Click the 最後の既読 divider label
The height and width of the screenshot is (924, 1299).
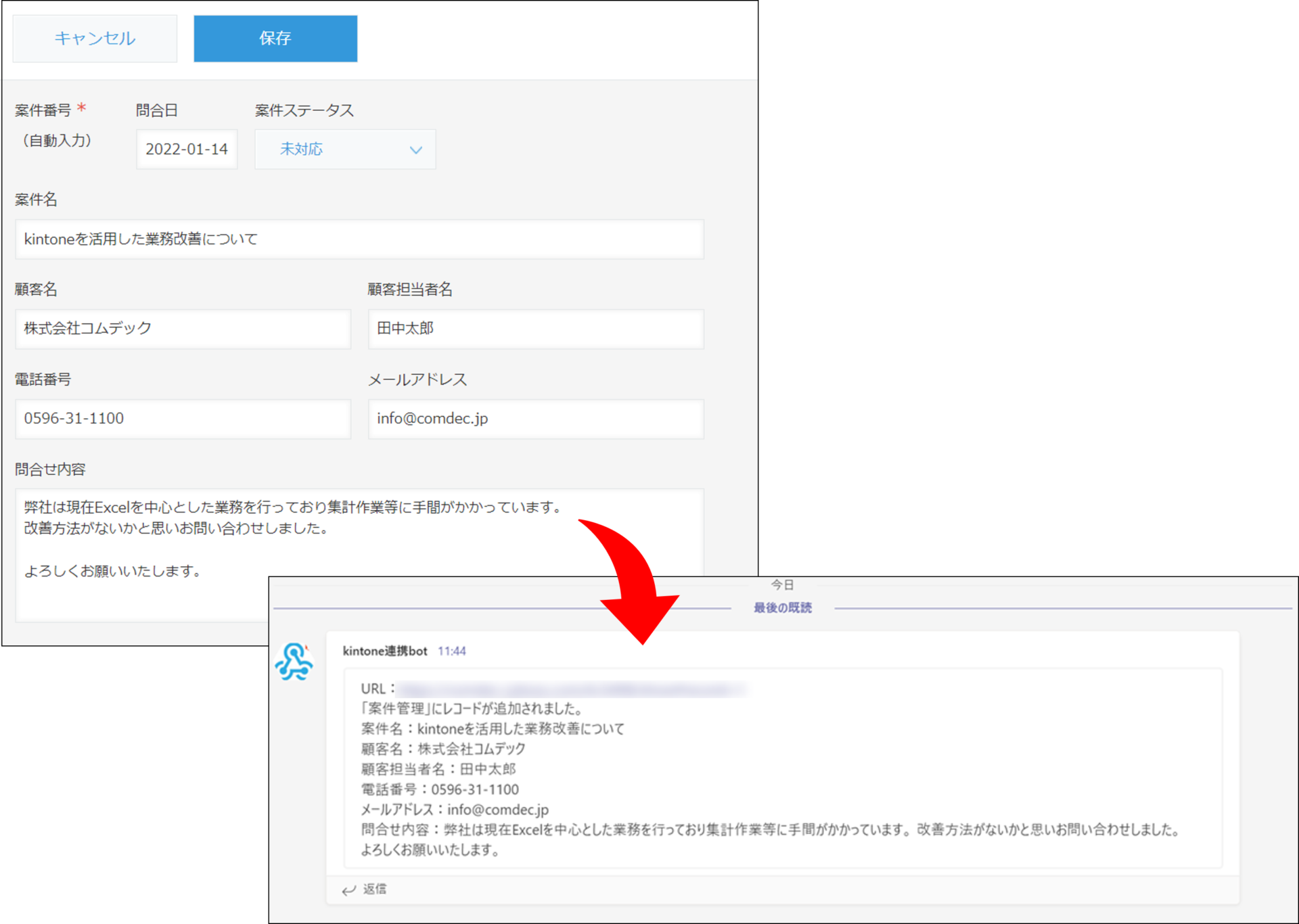point(783,607)
